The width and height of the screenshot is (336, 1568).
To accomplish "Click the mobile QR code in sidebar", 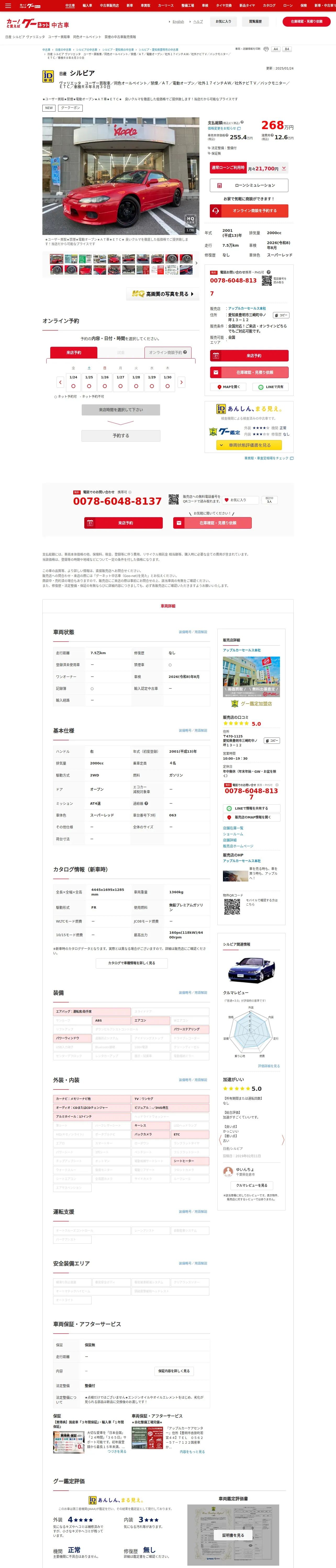I will 232,907.
